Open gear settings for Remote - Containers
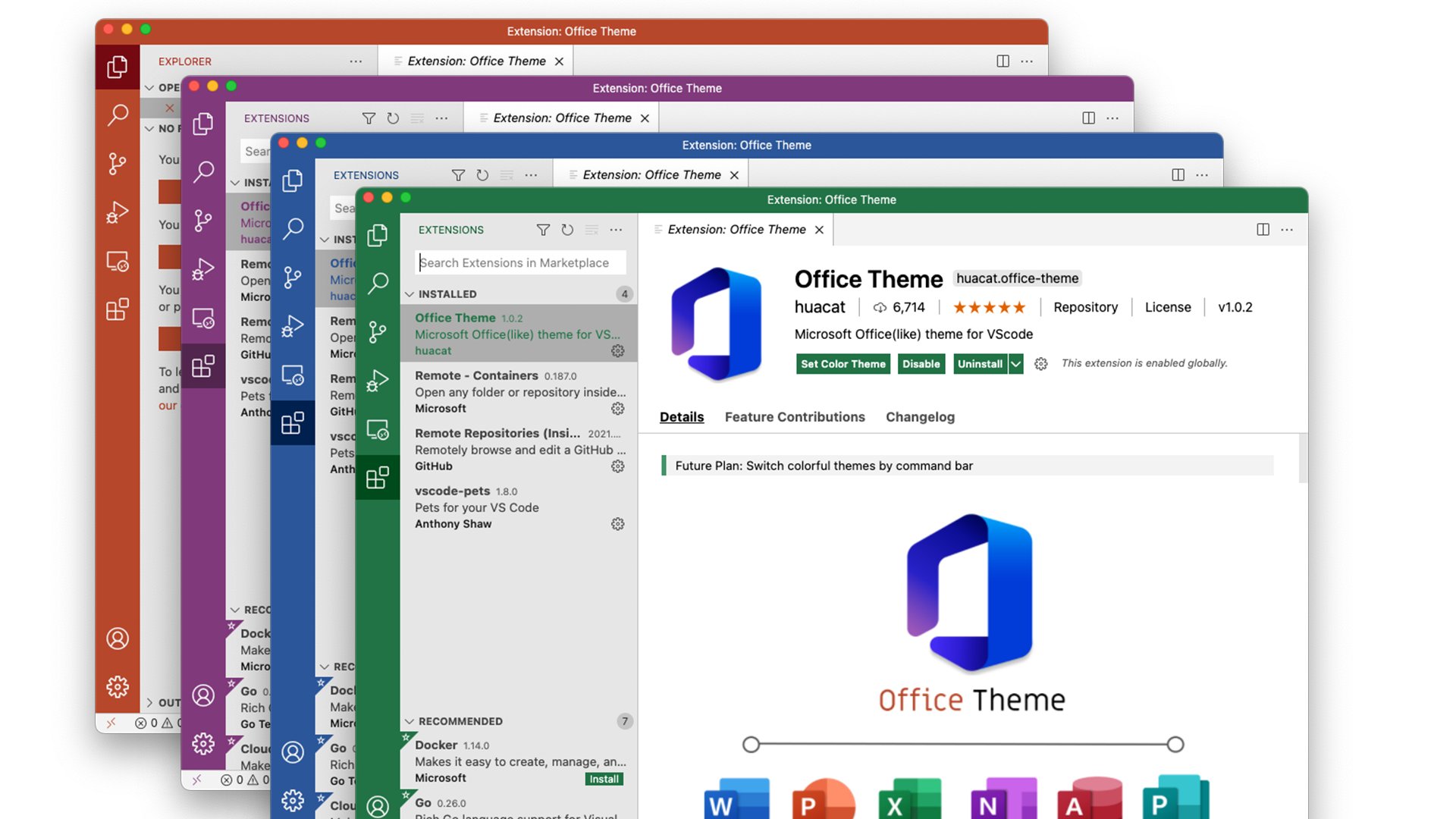This screenshot has height=819, width=1456. point(618,409)
